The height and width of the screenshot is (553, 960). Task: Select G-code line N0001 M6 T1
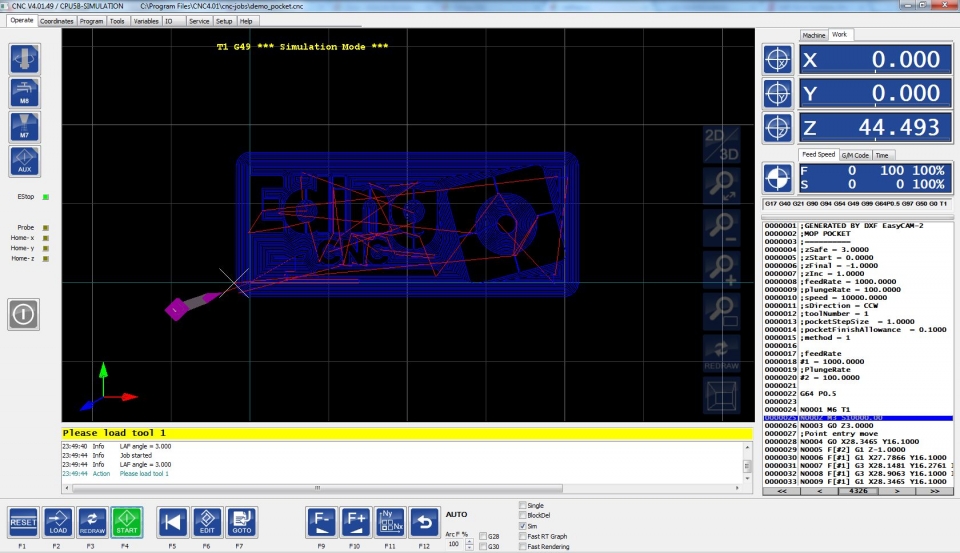click(858, 409)
